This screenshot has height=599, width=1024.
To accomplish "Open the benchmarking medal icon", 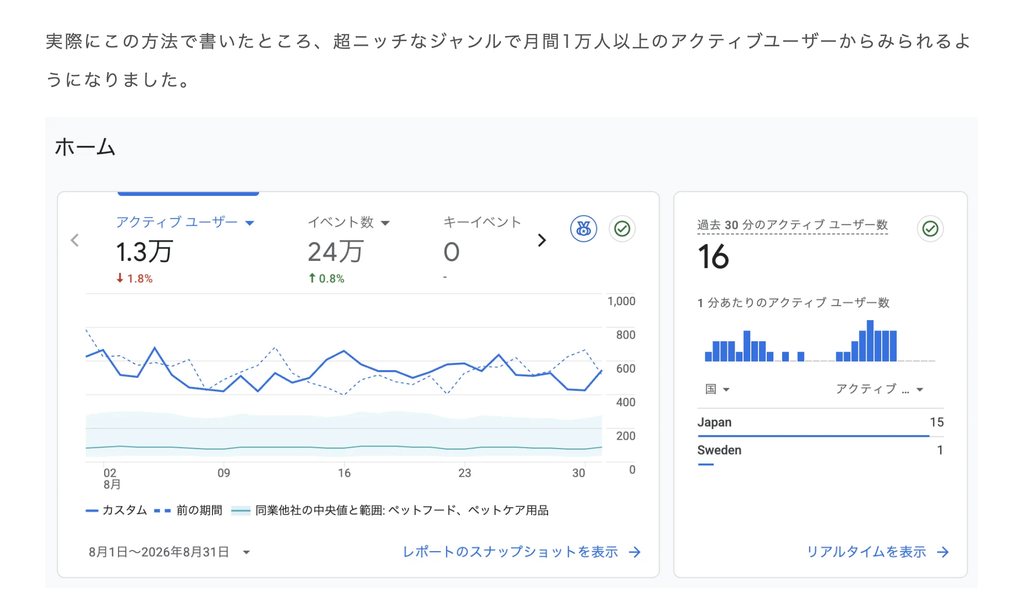I will pyautogui.click(x=583, y=229).
